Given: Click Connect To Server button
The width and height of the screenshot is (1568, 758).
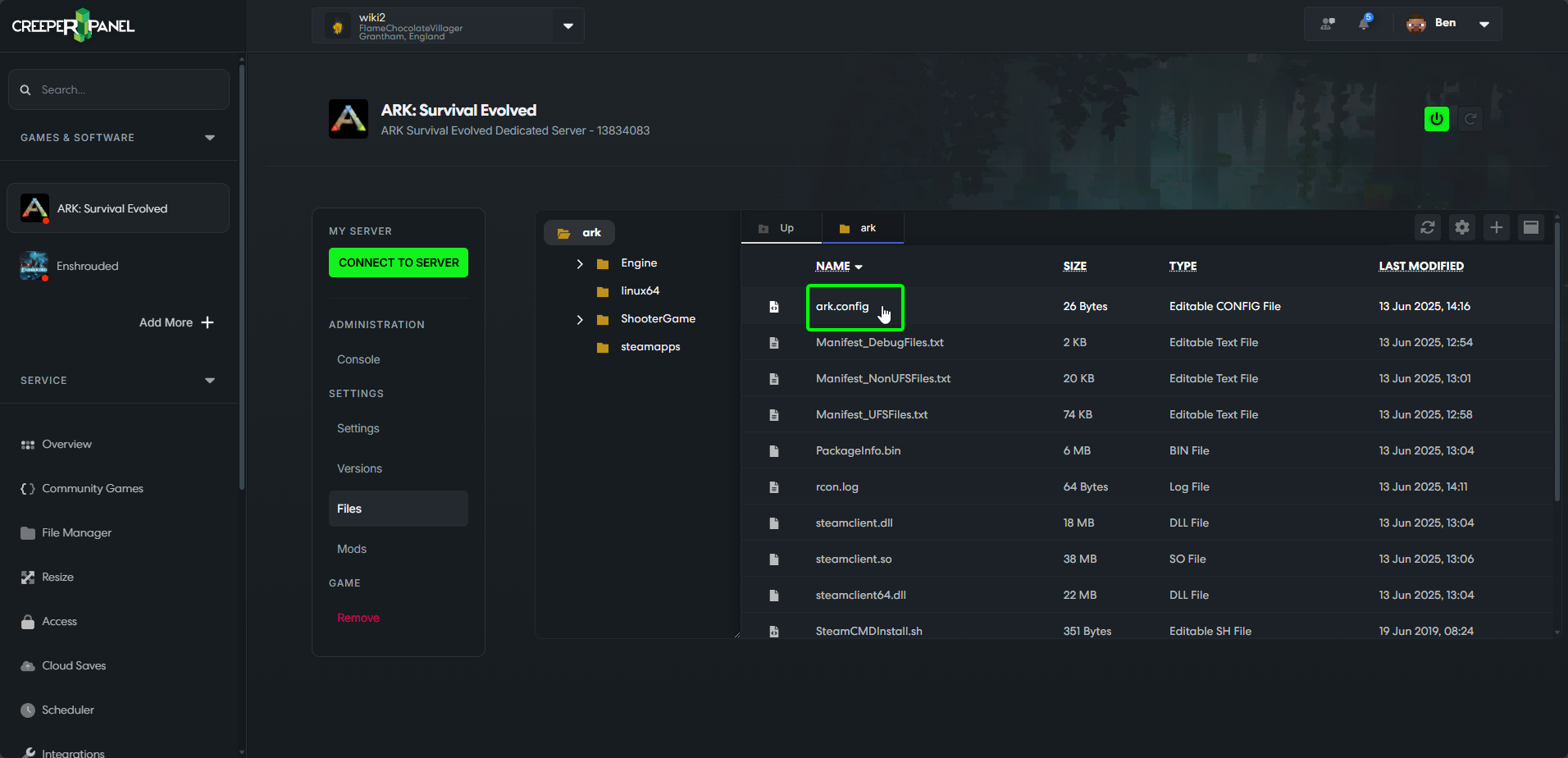Looking at the screenshot, I should click(x=399, y=263).
